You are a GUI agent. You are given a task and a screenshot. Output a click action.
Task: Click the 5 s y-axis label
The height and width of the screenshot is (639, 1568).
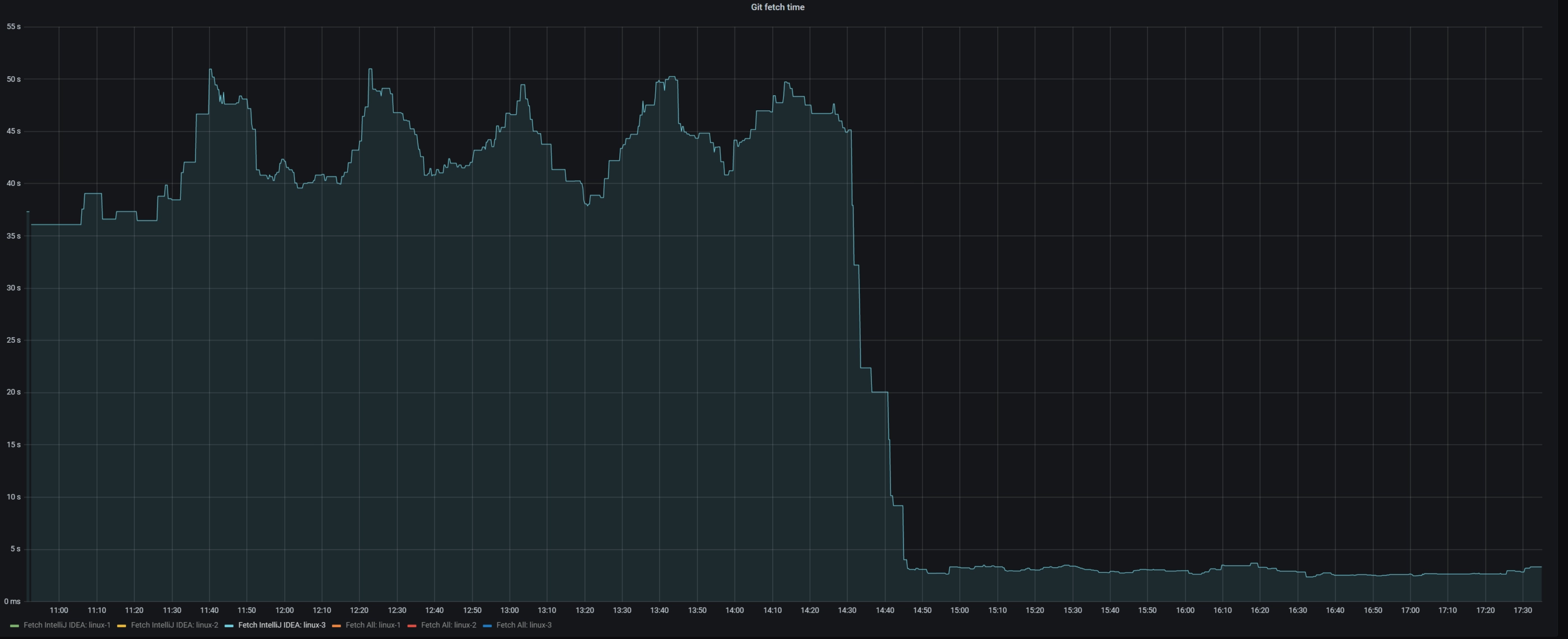click(15, 549)
